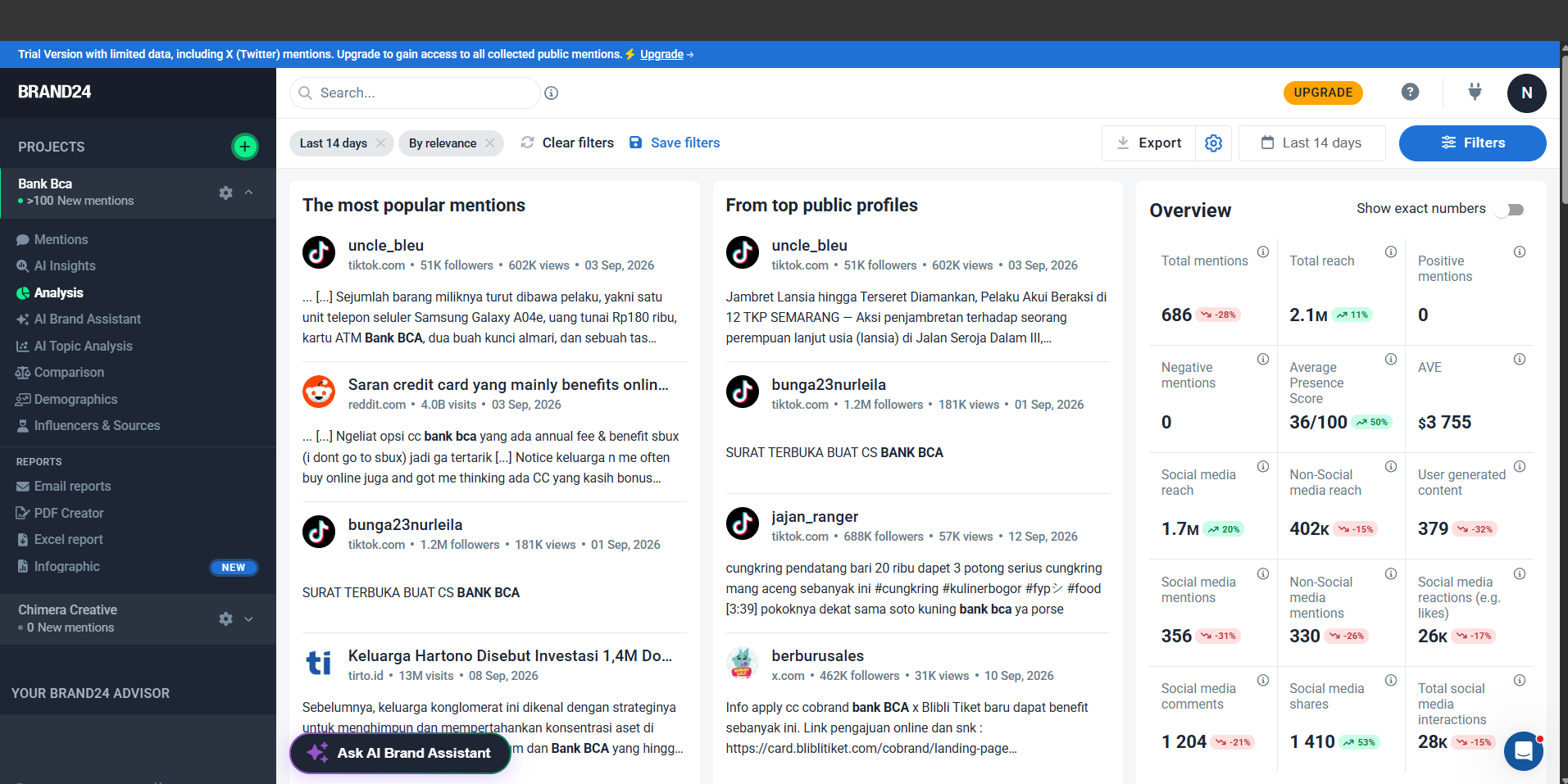View Demographics
This screenshot has height=784, width=1568.
click(75, 399)
